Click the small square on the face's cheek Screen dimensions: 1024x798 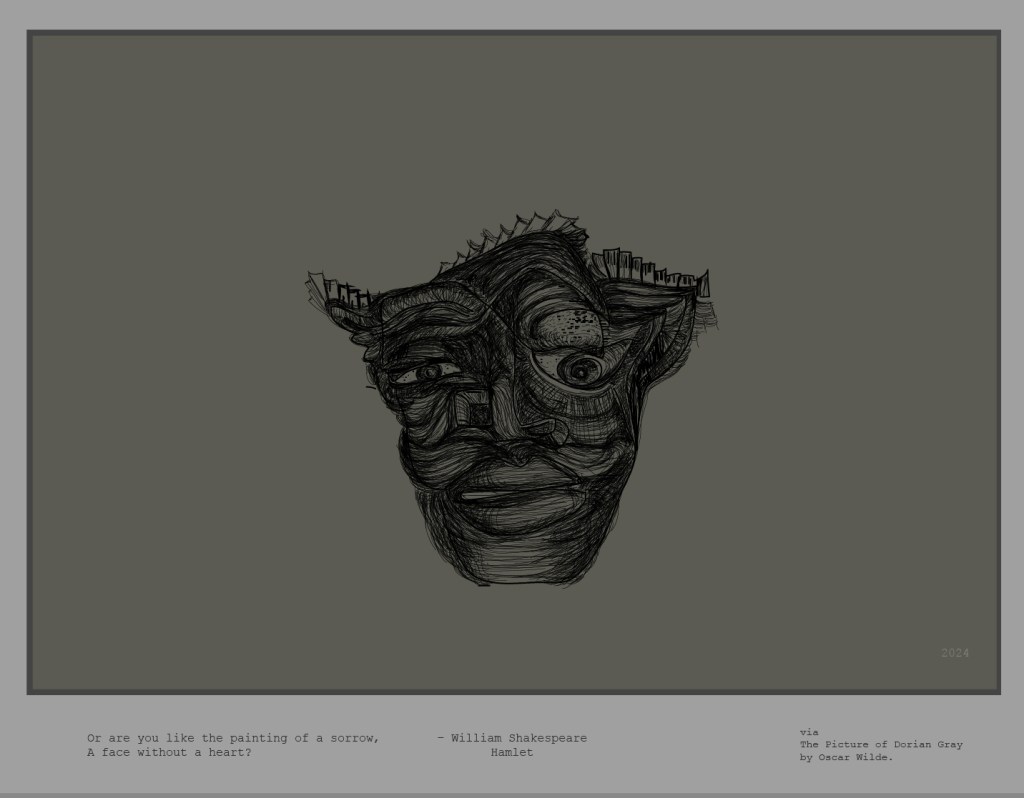click(479, 413)
